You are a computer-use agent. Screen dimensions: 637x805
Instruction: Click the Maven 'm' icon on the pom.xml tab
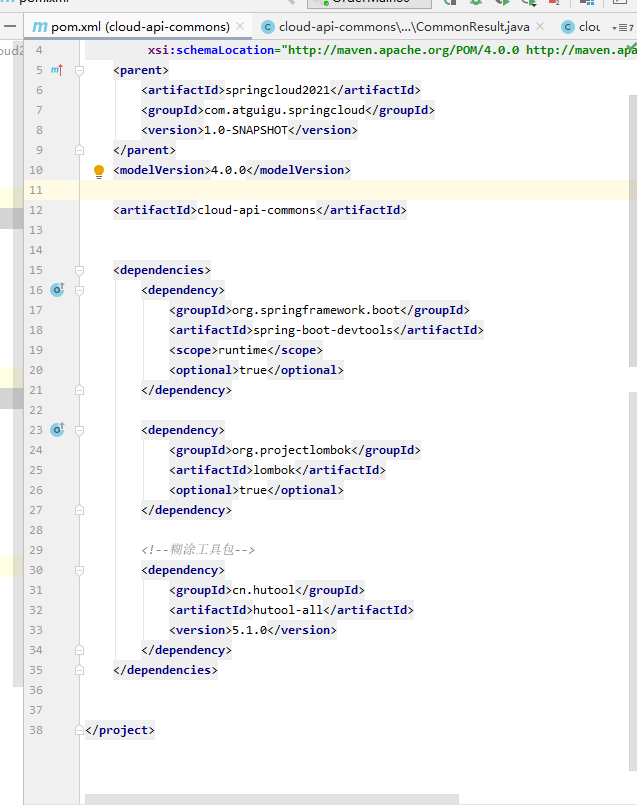40,27
